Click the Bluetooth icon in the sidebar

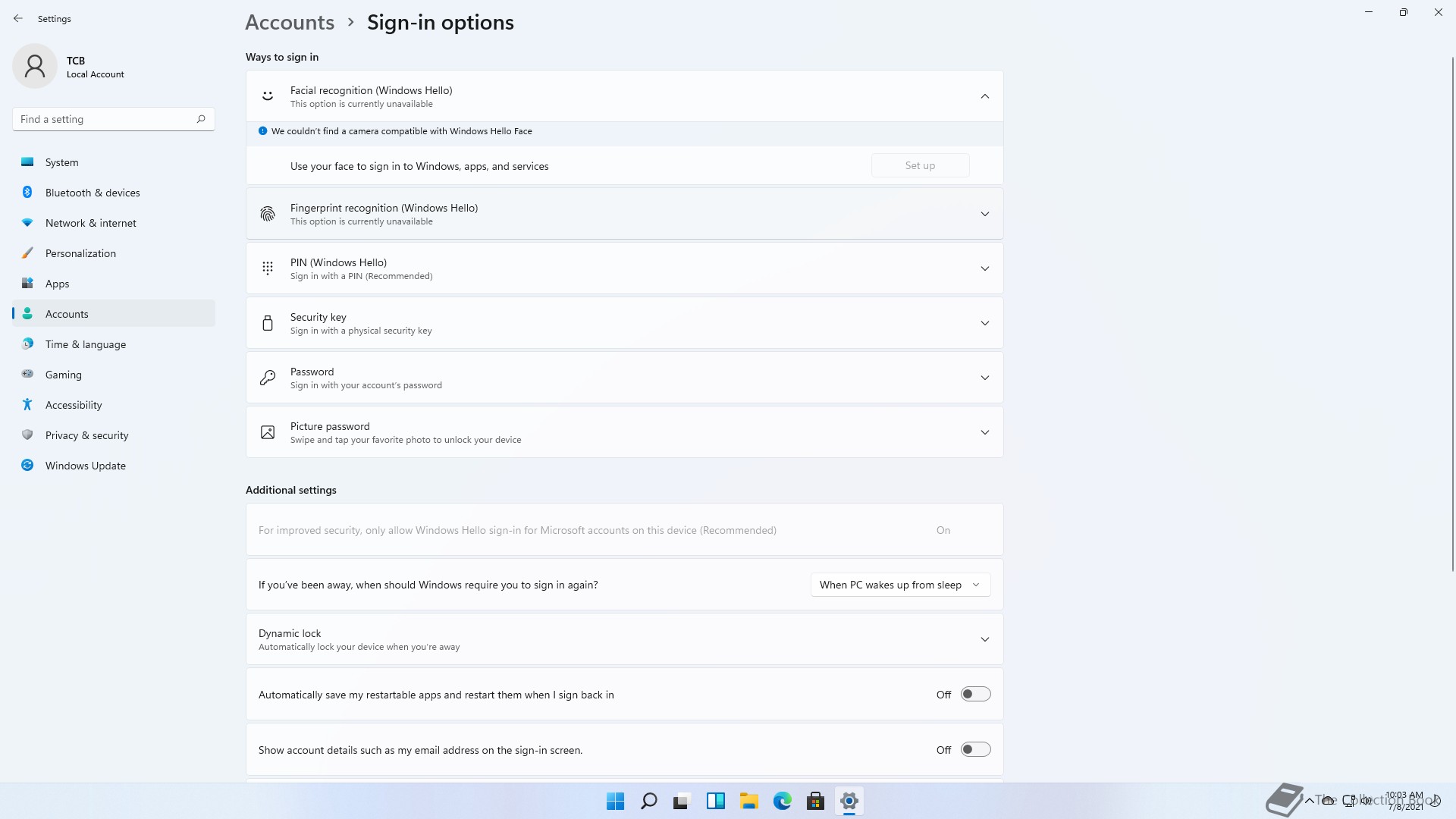27,192
